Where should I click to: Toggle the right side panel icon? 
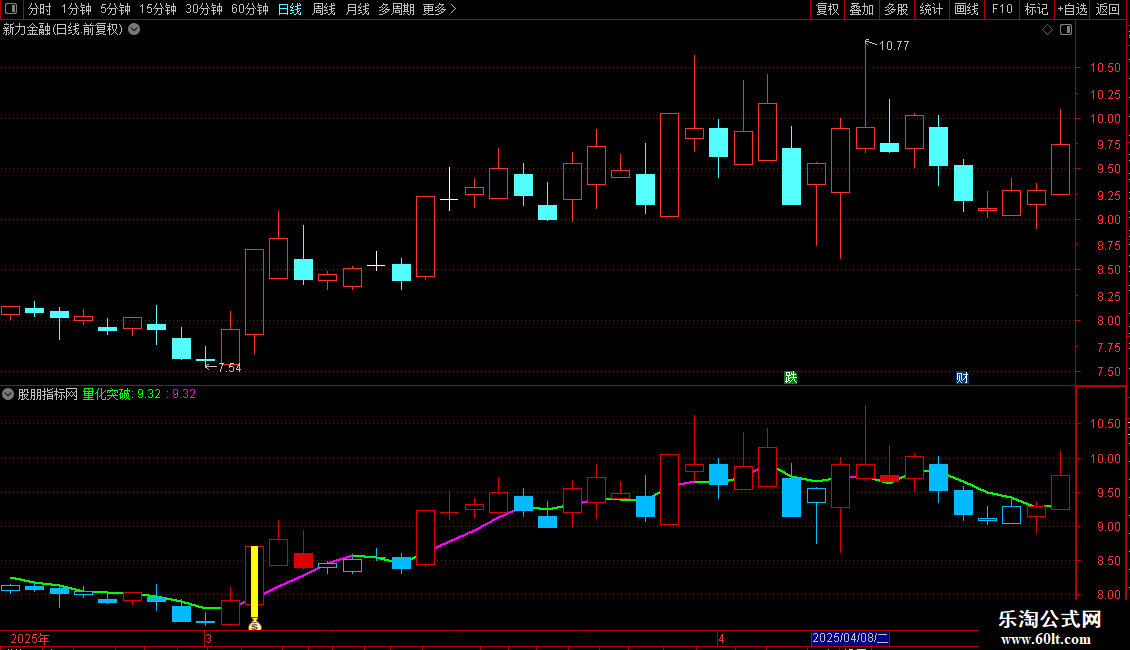click(1066, 30)
